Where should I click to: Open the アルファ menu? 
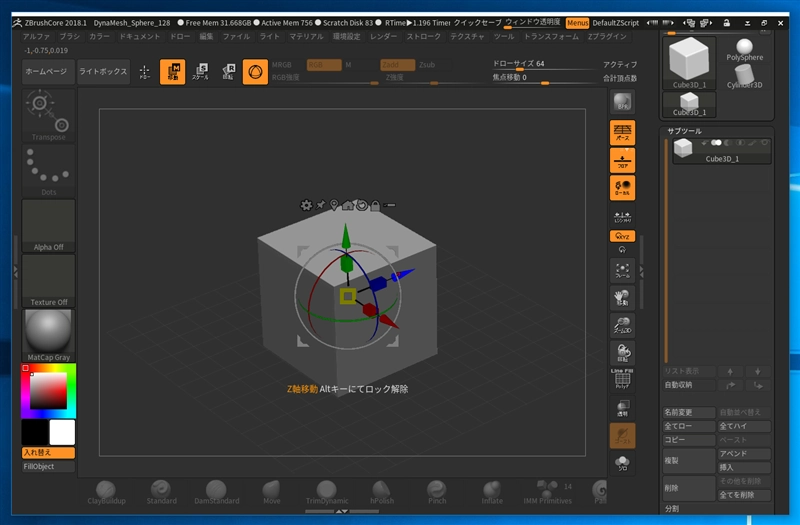[x=36, y=37]
